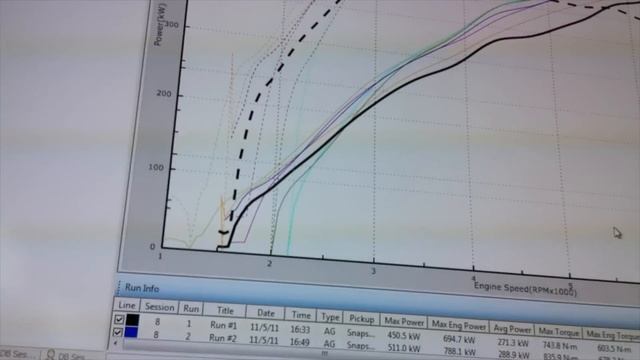Click the 511.0 kW max power value
Screen dimensions: 640x360
tap(404, 348)
